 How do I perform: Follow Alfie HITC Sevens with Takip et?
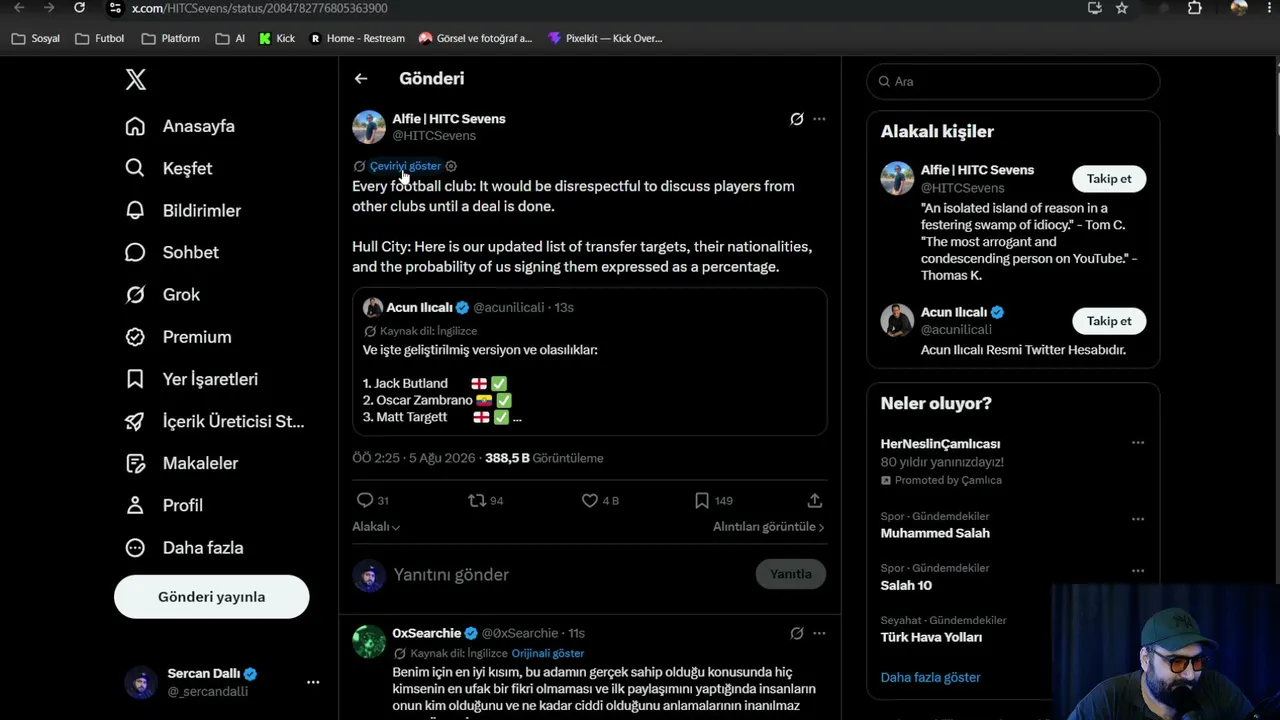[x=1109, y=179]
